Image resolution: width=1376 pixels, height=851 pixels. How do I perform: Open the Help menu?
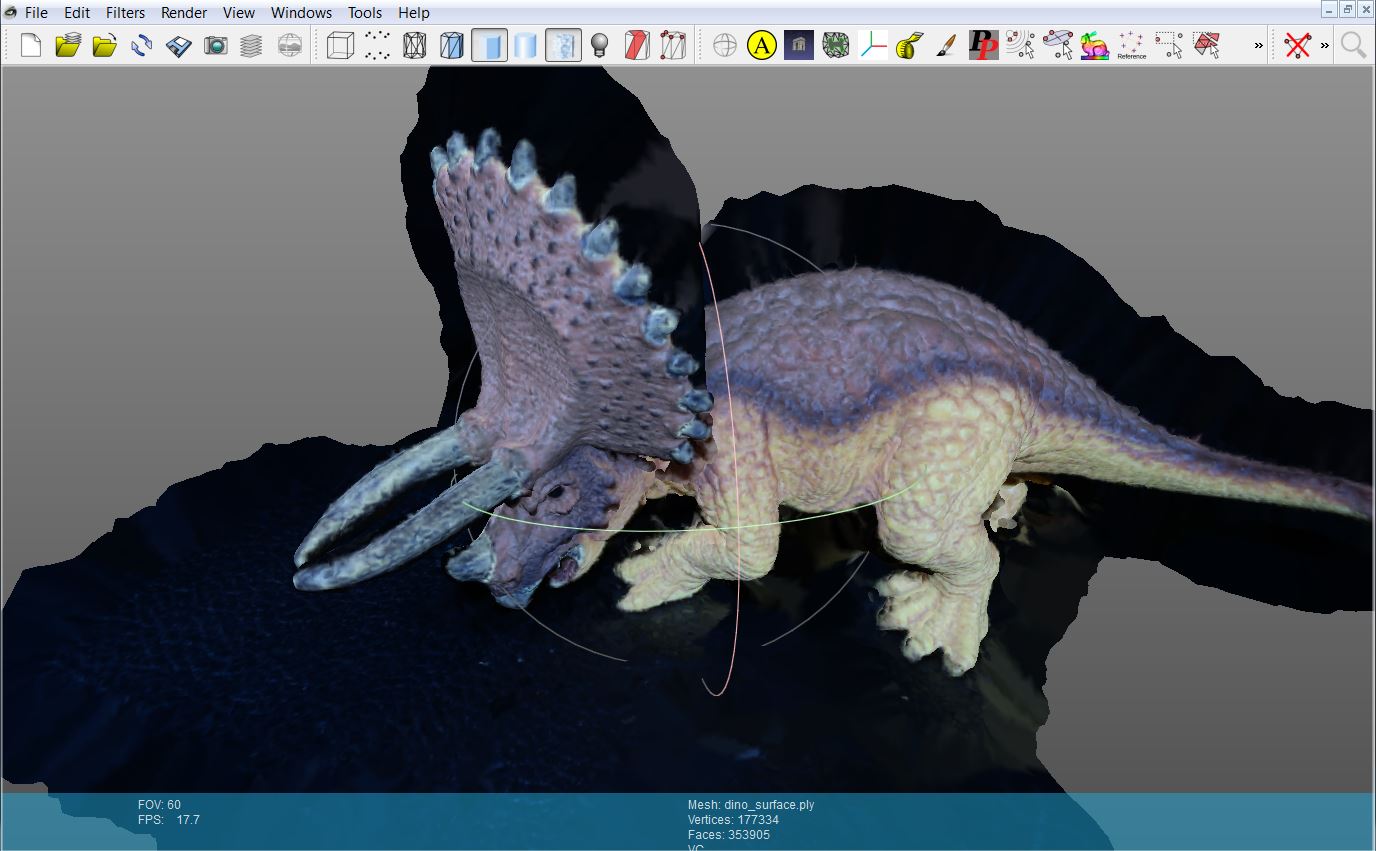click(x=413, y=13)
